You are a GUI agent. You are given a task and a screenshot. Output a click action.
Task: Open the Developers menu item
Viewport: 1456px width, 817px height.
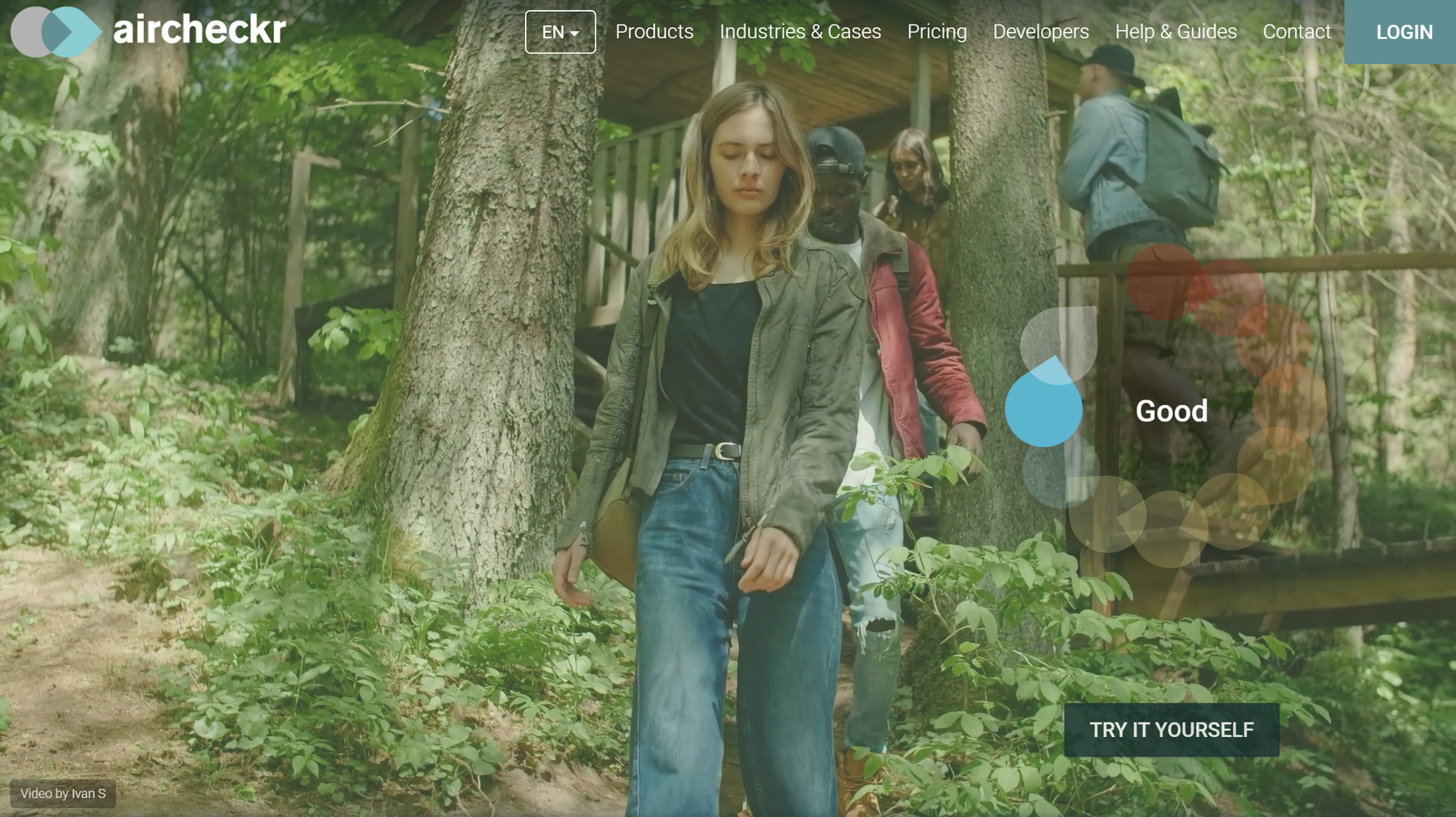[x=1041, y=32]
